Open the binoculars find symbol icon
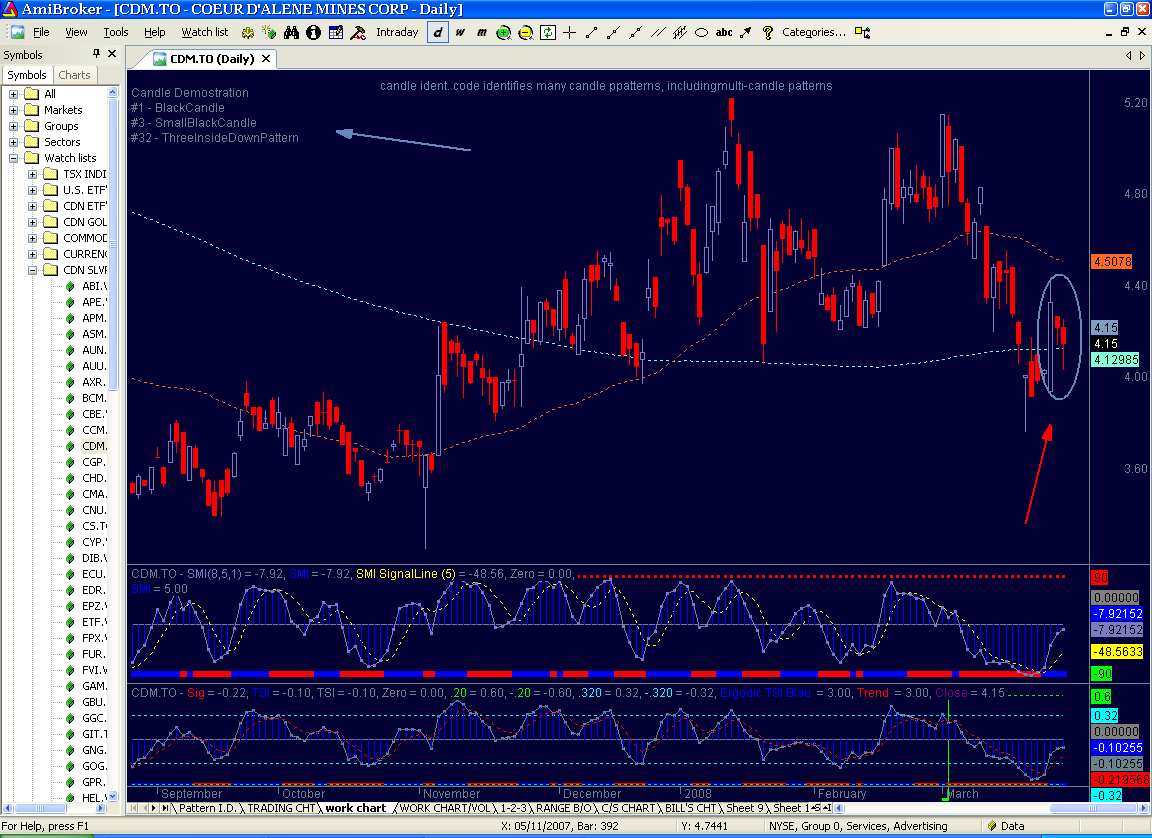The height and width of the screenshot is (838, 1152). click(x=291, y=32)
